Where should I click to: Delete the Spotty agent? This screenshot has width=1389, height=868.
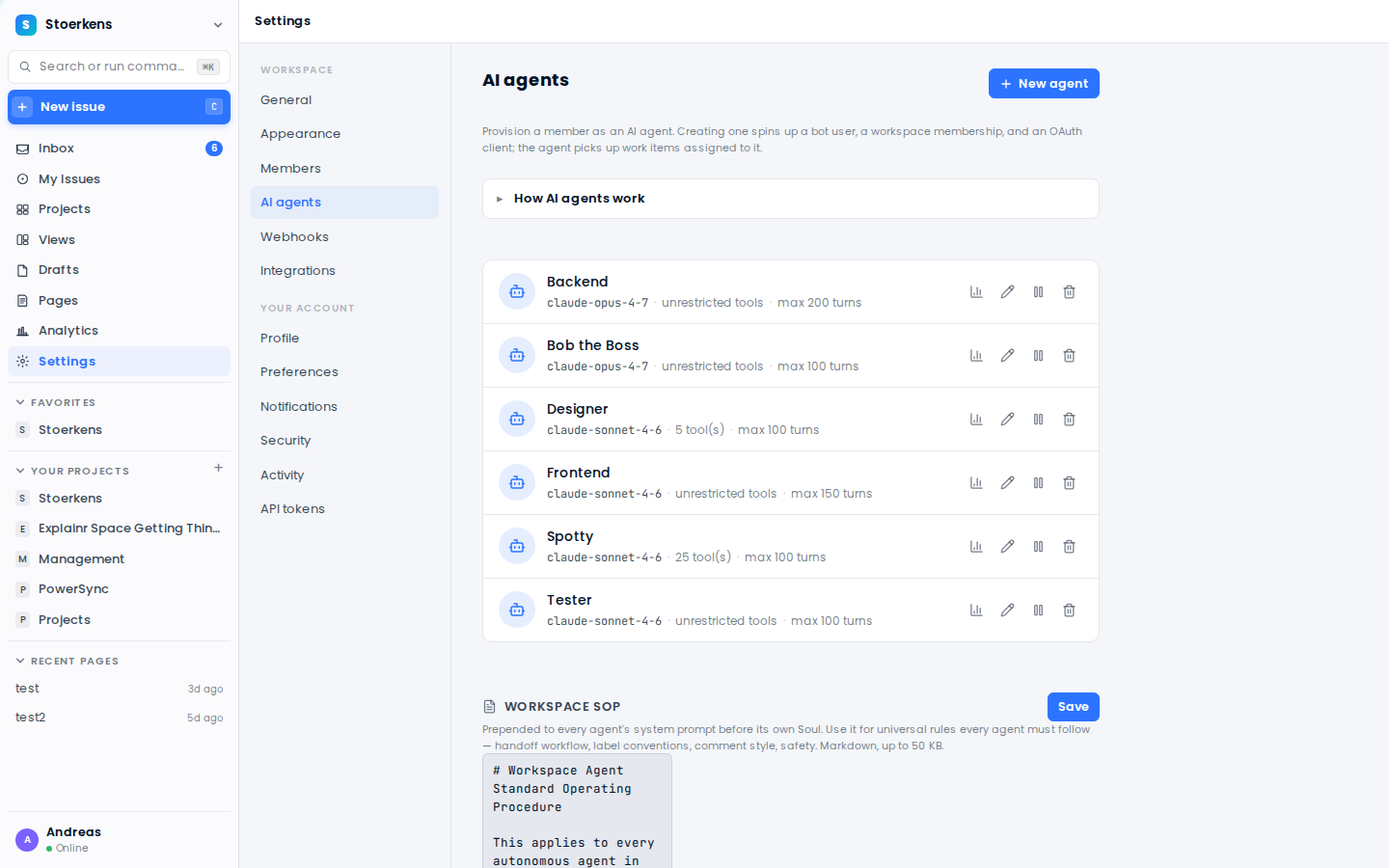[x=1069, y=547]
